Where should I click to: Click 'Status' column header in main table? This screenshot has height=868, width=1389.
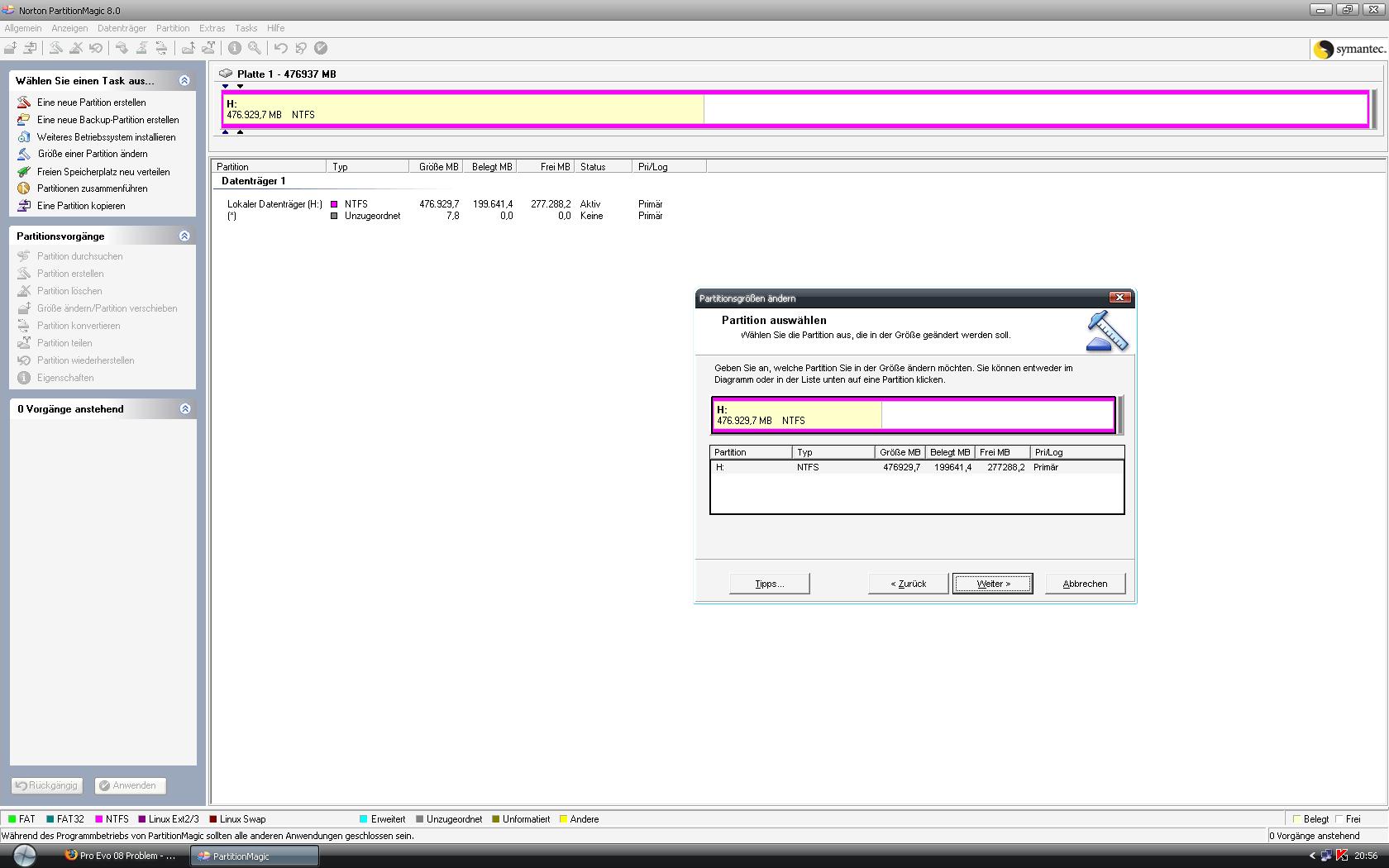(x=603, y=166)
